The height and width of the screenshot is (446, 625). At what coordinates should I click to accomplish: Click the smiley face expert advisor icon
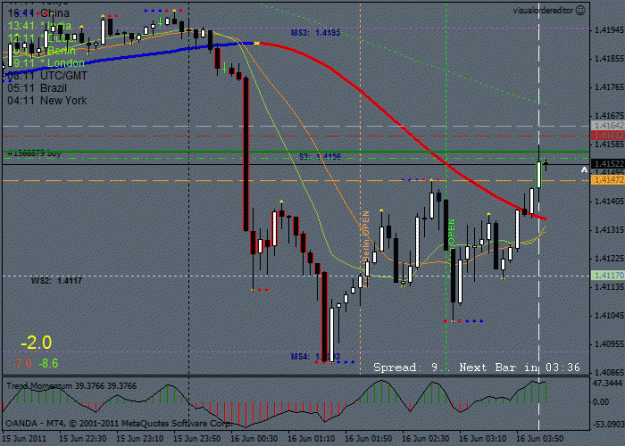581,10
